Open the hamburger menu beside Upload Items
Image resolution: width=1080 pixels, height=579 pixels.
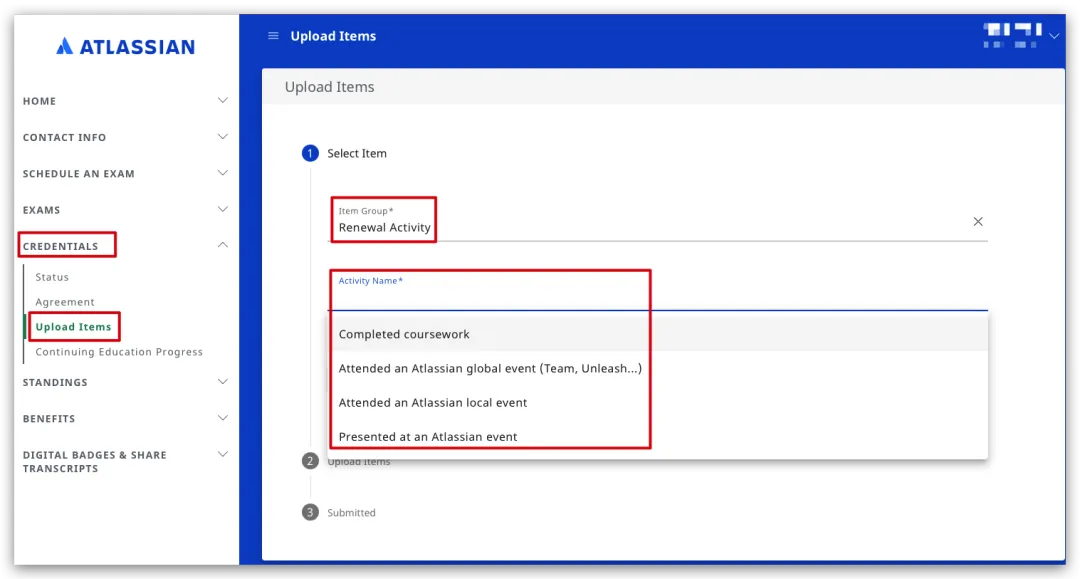pyautogui.click(x=273, y=36)
